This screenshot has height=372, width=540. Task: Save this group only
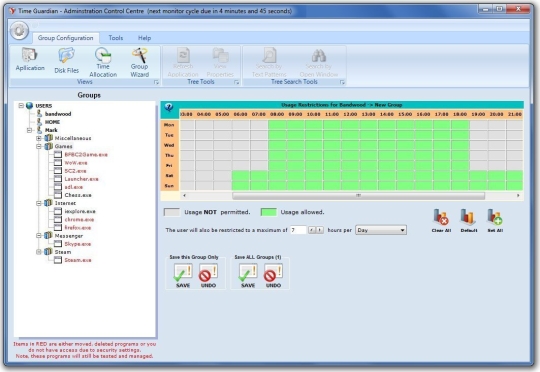click(x=183, y=276)
